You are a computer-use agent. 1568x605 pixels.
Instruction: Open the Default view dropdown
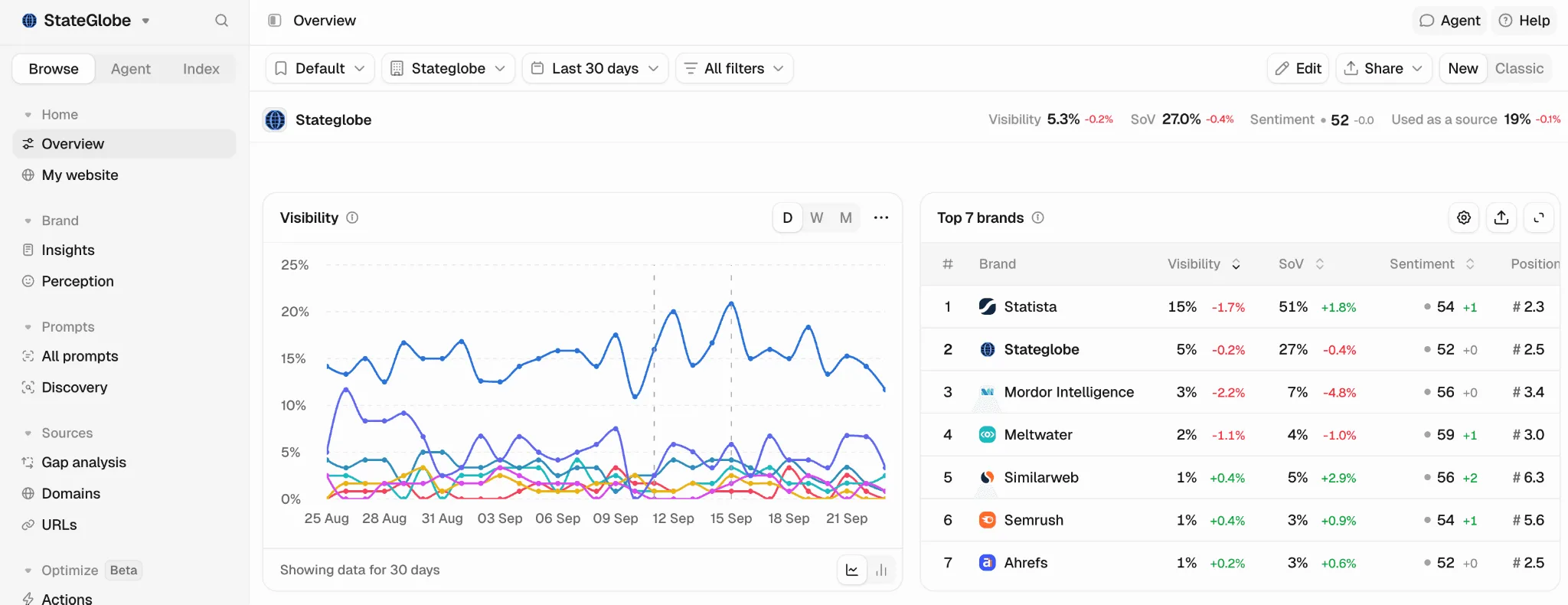pos(320,68)
